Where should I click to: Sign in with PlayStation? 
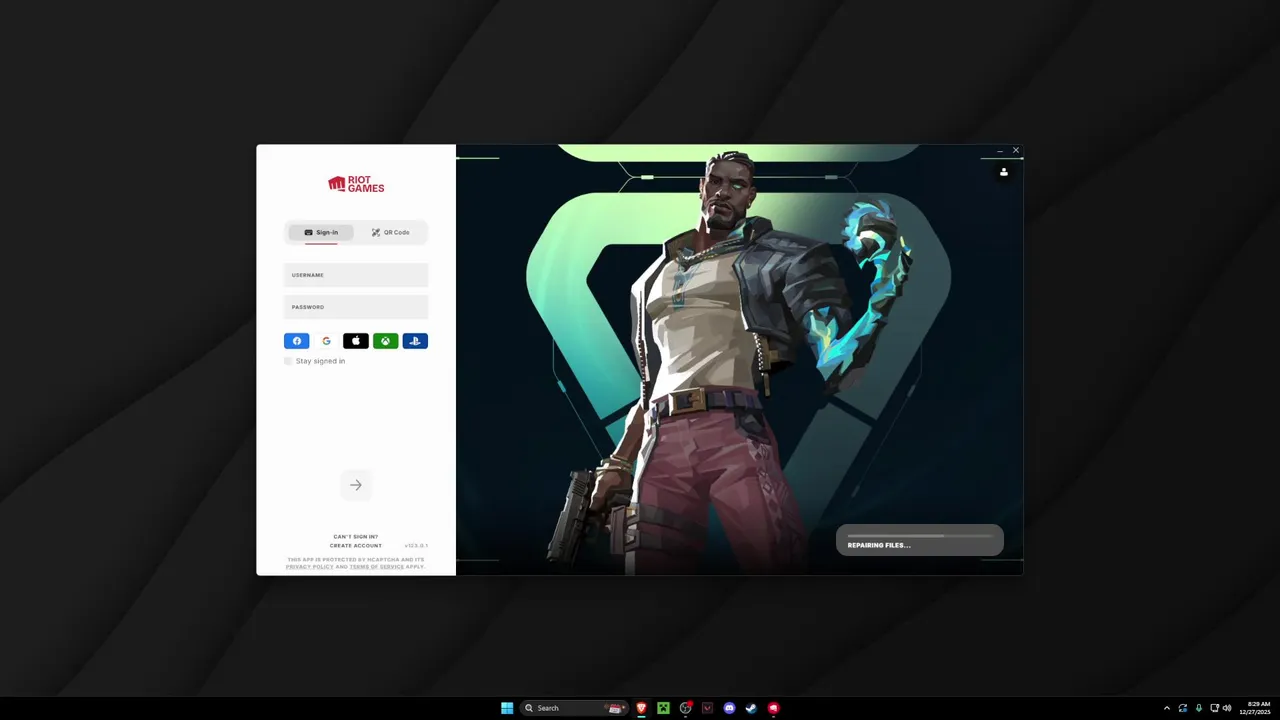[x=415, y=341]
